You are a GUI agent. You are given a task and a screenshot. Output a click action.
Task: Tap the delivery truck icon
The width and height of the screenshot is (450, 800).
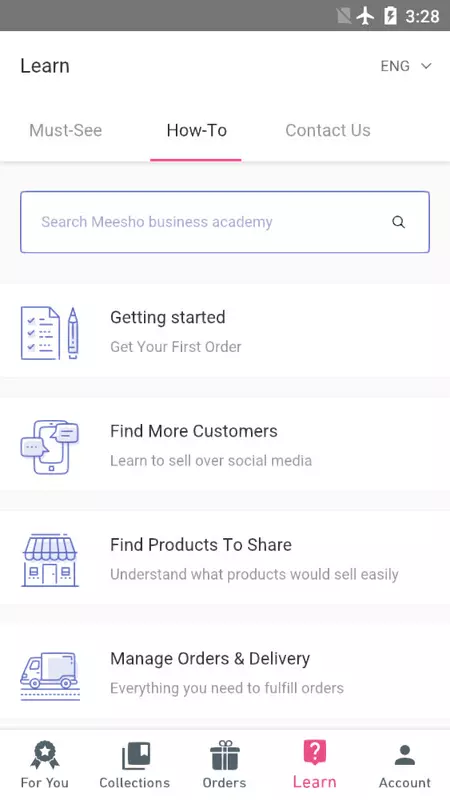[x=50, y=676]
